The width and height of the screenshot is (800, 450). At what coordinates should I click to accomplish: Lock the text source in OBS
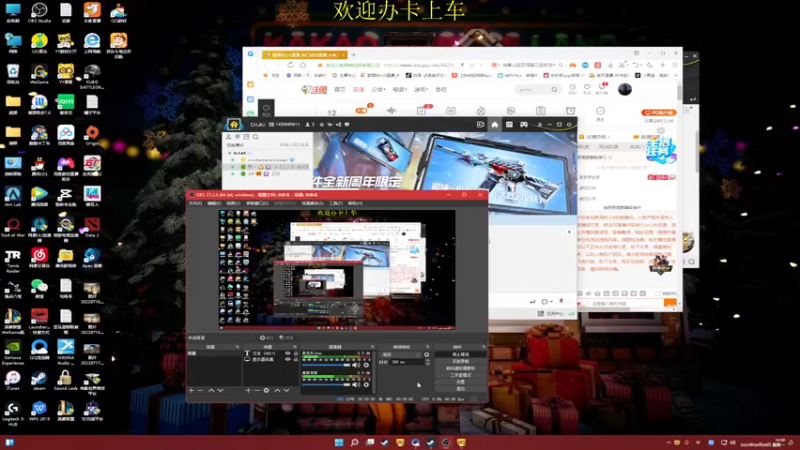point(296,354)
